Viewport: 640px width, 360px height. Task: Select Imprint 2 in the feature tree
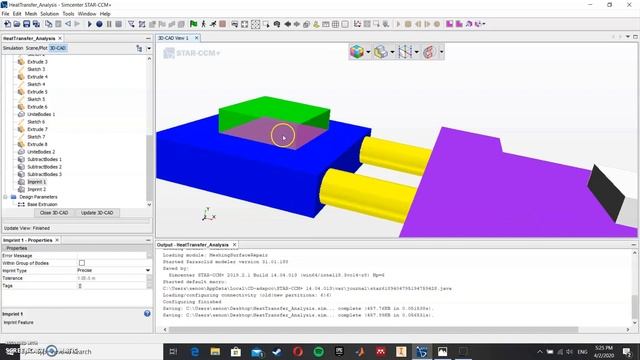pyautogui.click(x=36, y=189)
